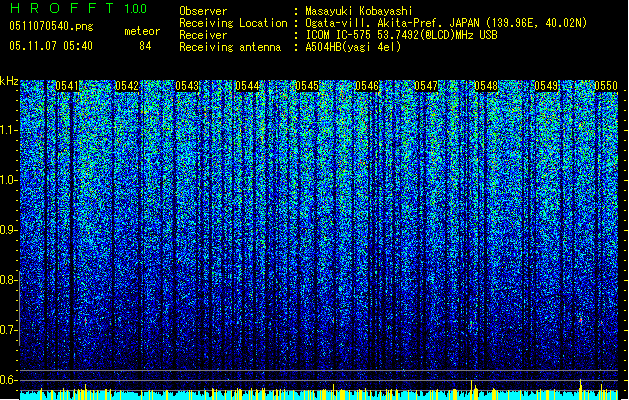Click the 1.1 frequency axis label
The height and width of the screenshot is (400, 629).
8,130
